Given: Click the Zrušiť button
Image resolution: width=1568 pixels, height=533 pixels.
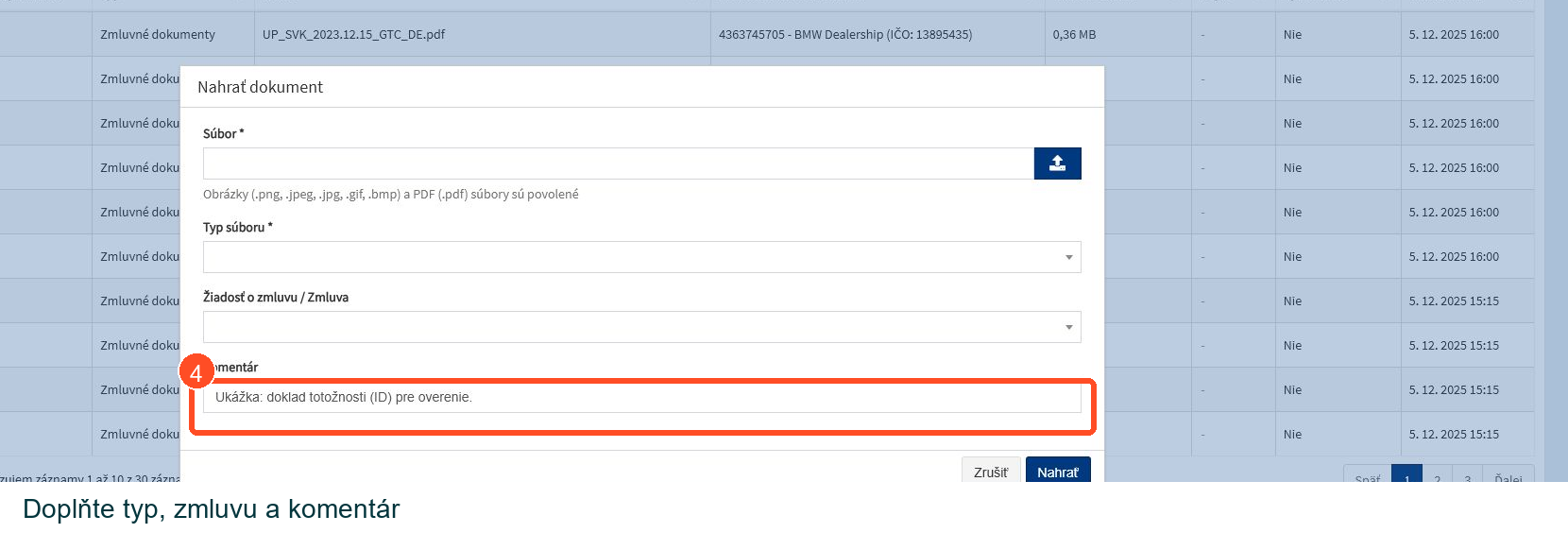Looking at the screenshot, I should point(991,471).
